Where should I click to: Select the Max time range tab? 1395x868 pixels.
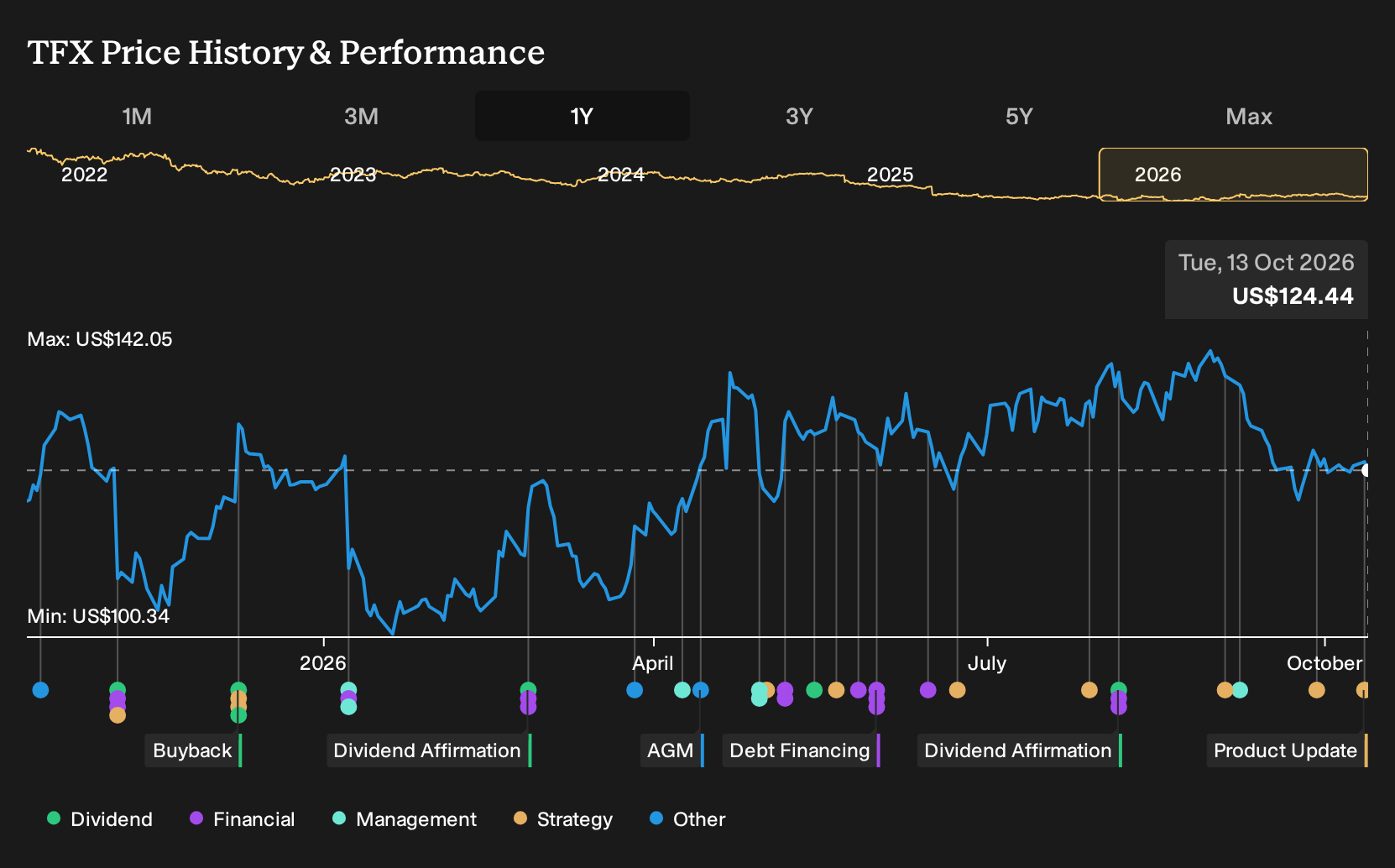tap(1249, 116)
